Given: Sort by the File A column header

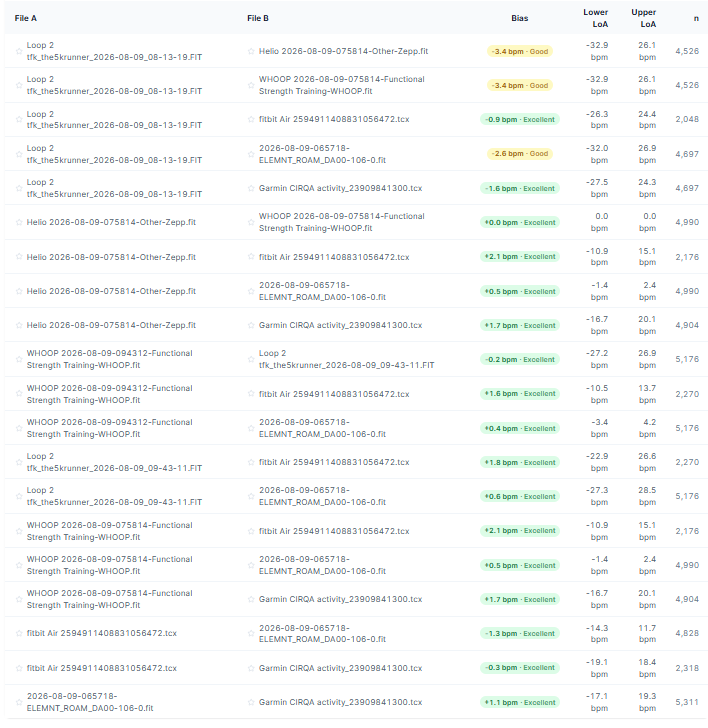Looking at the screenshot, I should pos(26,18).
